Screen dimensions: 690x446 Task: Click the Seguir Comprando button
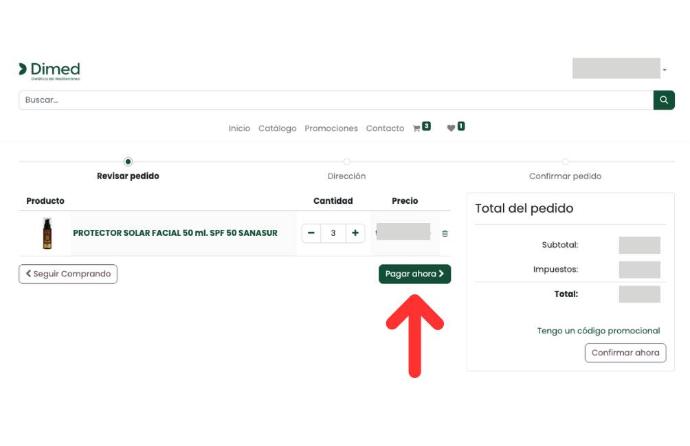pos(68,274)
